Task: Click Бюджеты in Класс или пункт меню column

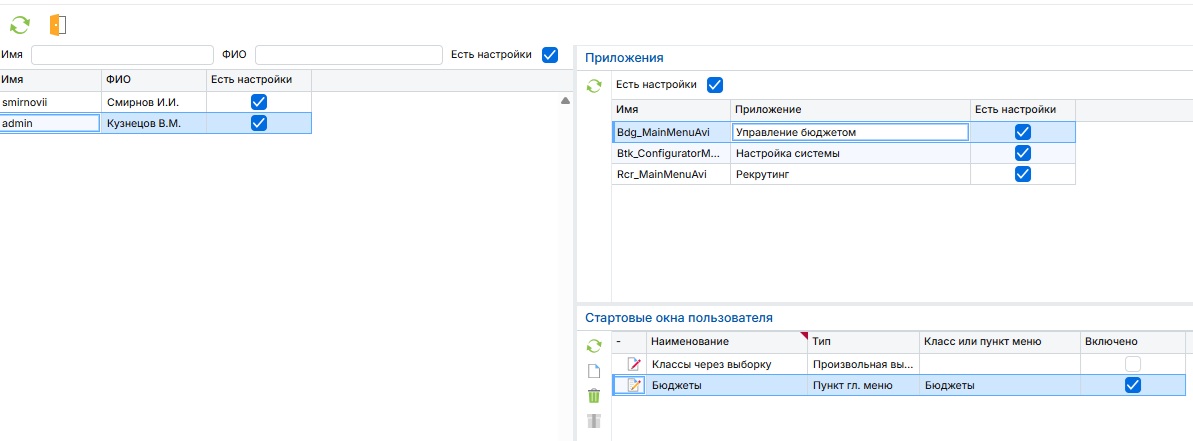Action: tap(1000, 385)
